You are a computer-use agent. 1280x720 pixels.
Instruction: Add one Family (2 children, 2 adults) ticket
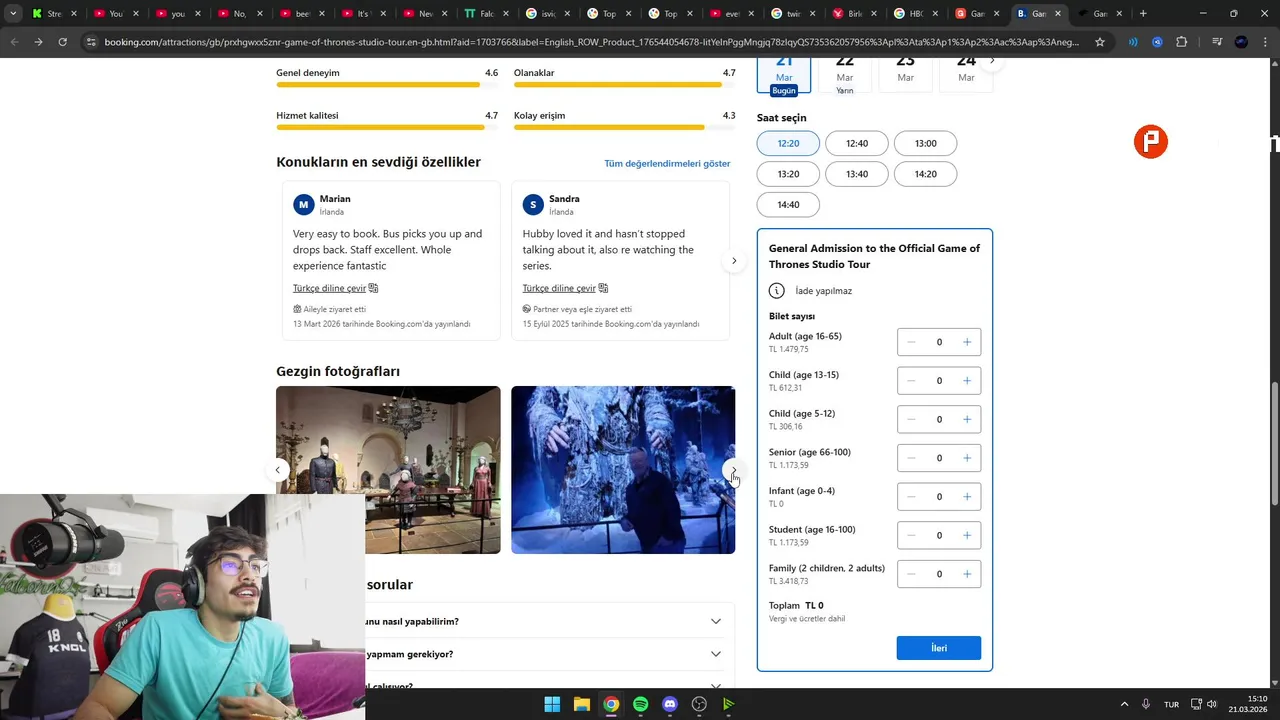[x=967, y=574]
